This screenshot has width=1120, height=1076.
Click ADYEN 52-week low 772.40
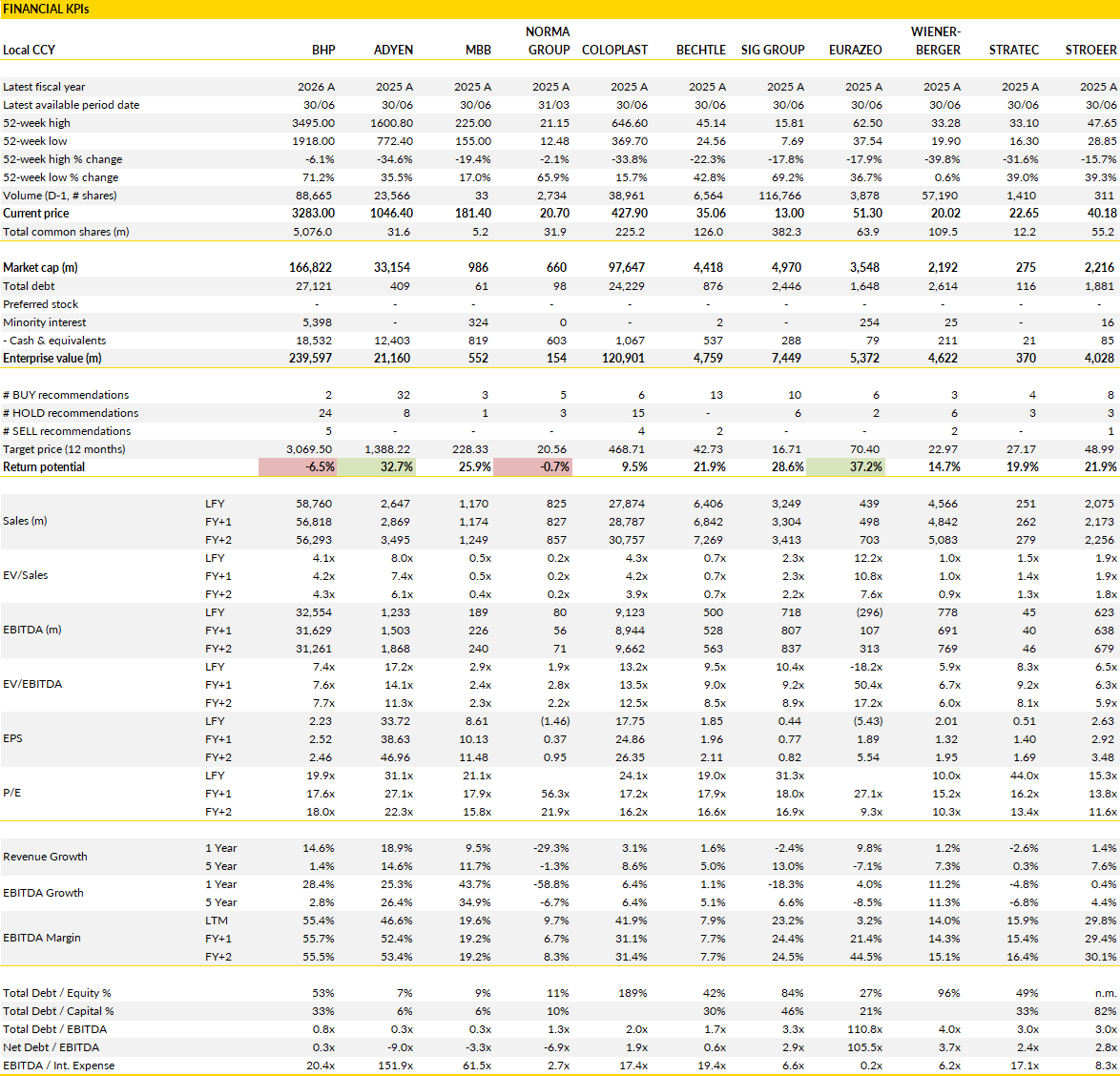pyautogui.click(x=395, y=141)
